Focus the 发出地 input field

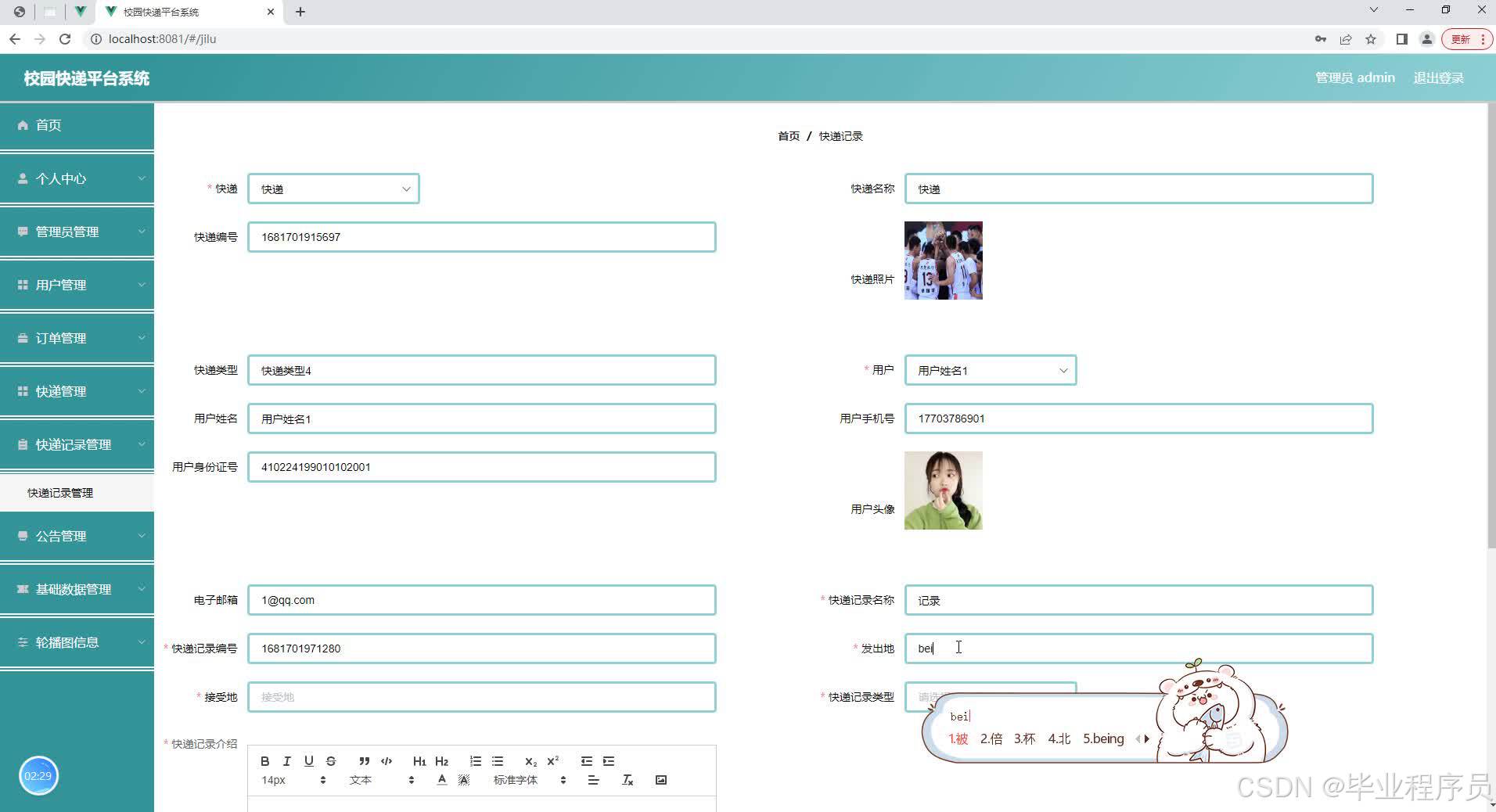[x=1139, y=649]
